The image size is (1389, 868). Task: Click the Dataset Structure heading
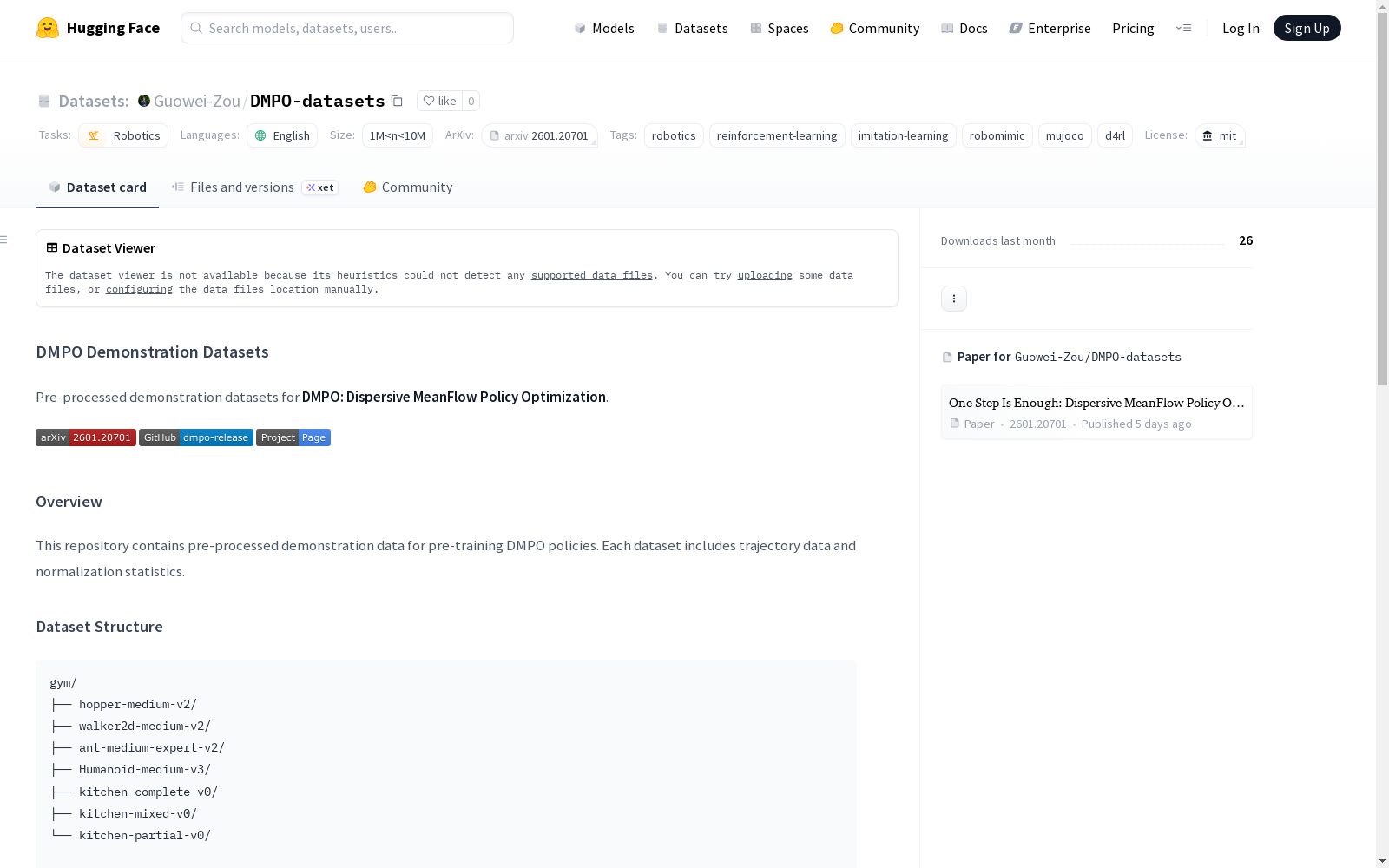[99, 627]
